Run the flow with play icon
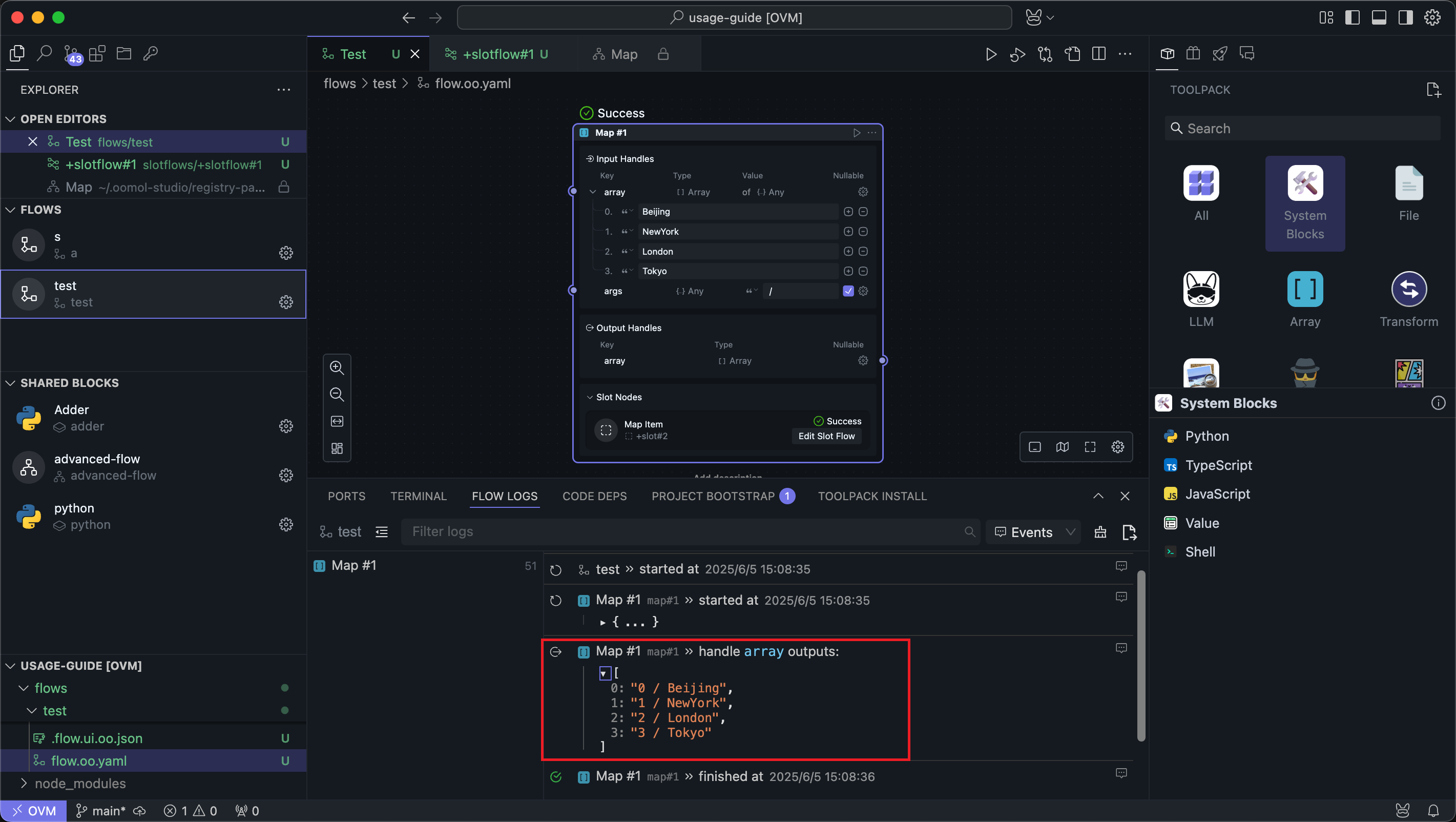 click(x=991, y=54)
